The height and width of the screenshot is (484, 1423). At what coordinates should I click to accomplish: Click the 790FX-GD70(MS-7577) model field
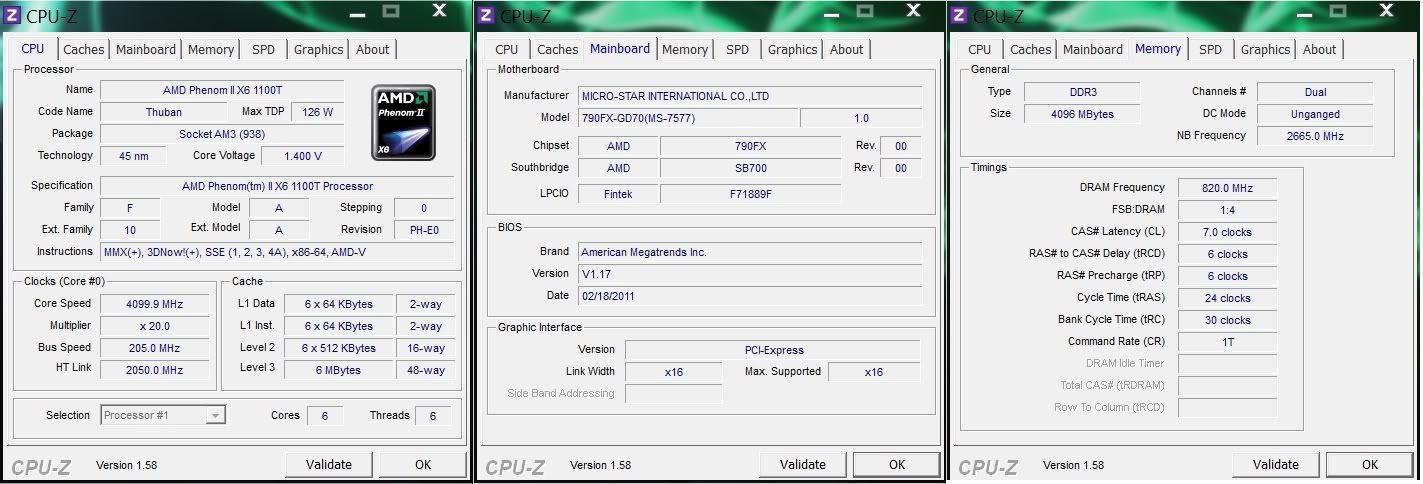pyautogui.click(x=687, y=118)
